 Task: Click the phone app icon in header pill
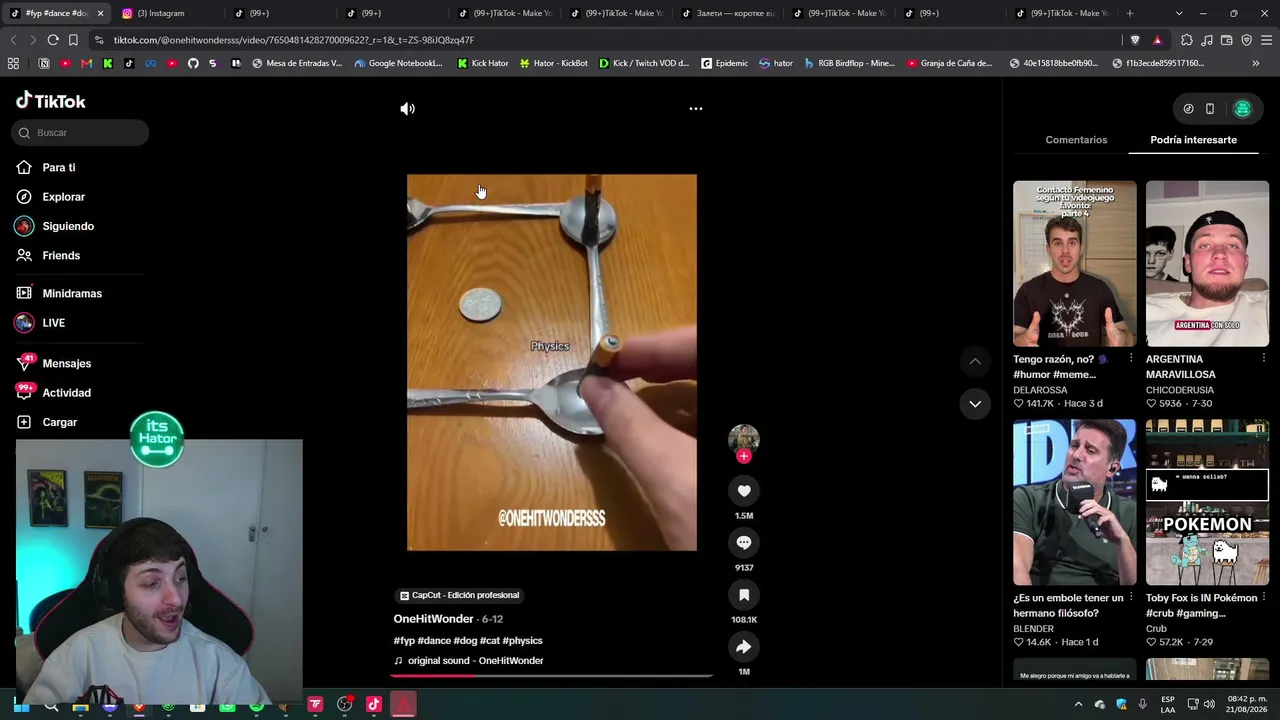1210,109
